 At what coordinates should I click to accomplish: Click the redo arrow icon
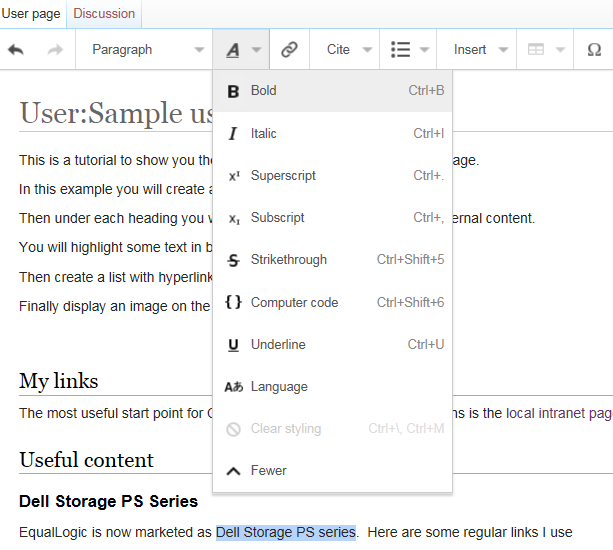(55, 49)
